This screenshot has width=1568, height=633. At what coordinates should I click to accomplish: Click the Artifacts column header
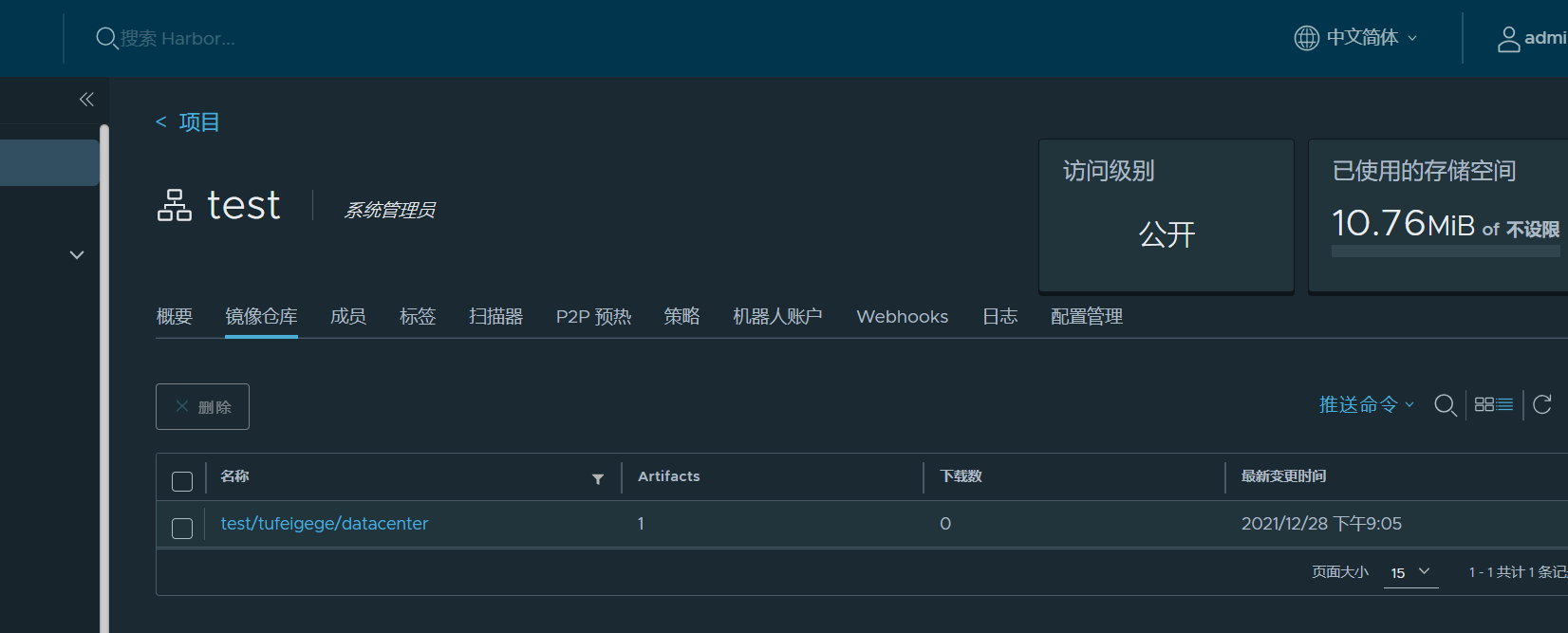(669, 476)
